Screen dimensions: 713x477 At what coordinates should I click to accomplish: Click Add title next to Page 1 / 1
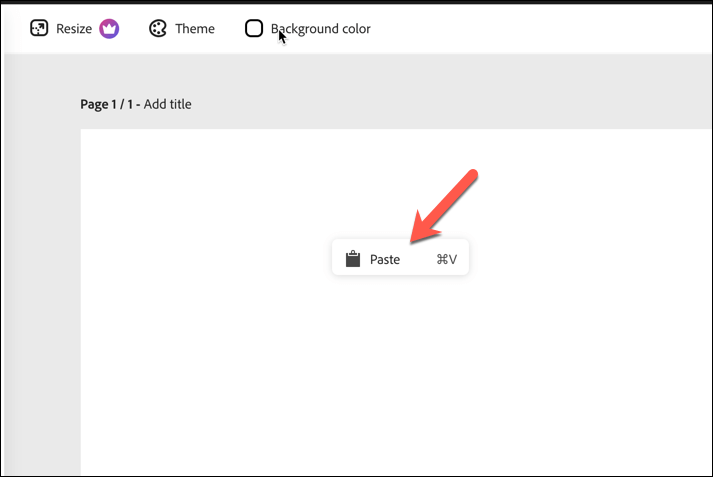point(168,104)
